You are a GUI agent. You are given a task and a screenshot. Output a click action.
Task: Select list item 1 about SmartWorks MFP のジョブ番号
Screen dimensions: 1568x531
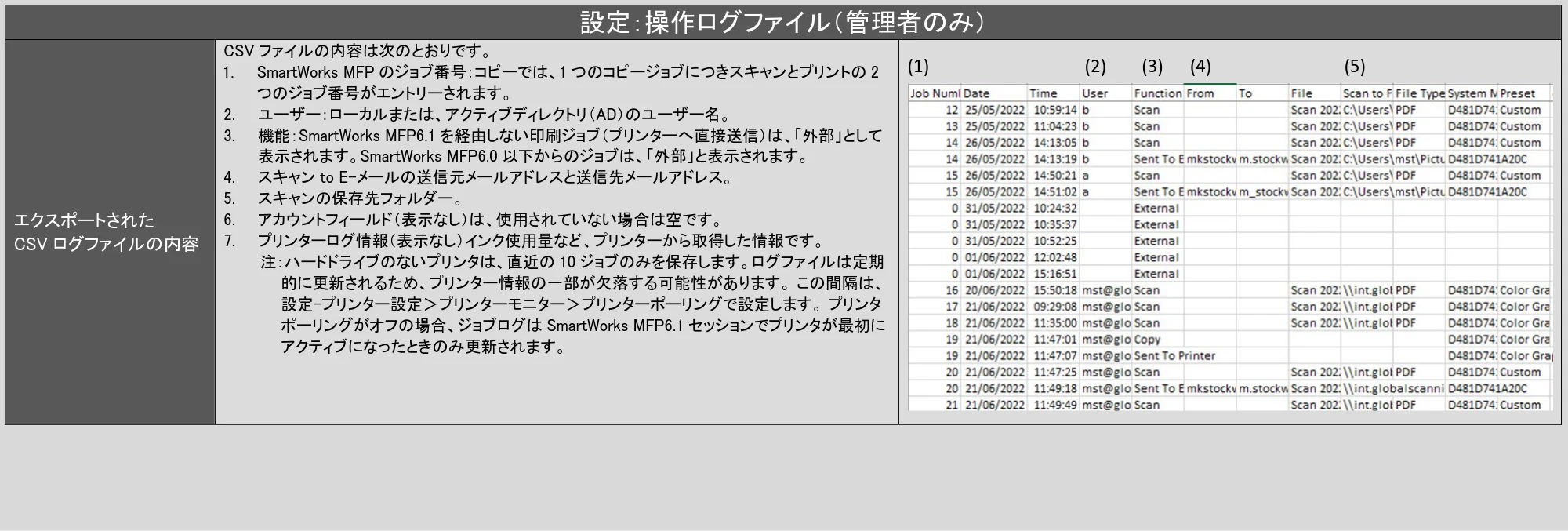(x=551, y=82)
